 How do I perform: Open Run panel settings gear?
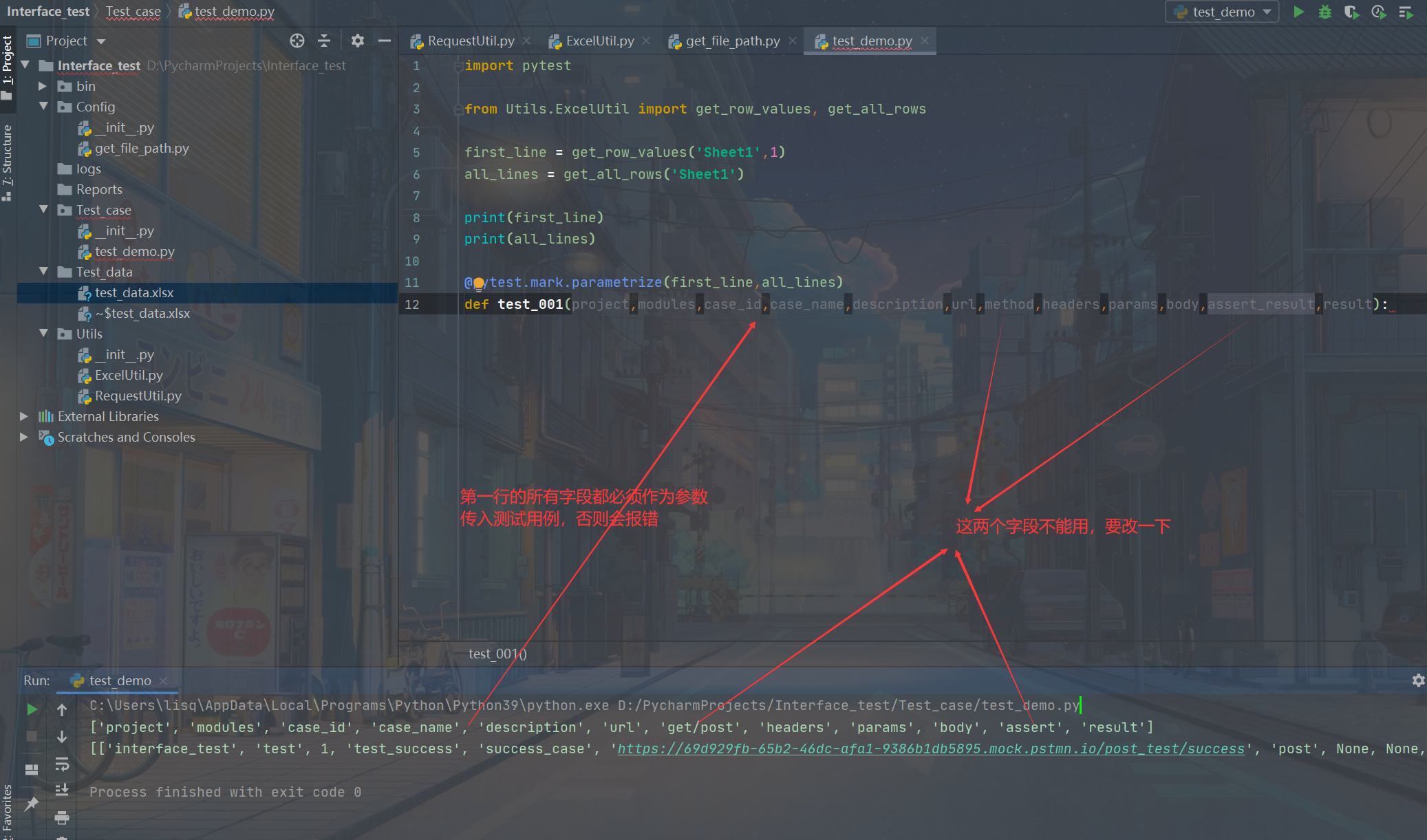pyautogui.click(x=1418, y=680)
